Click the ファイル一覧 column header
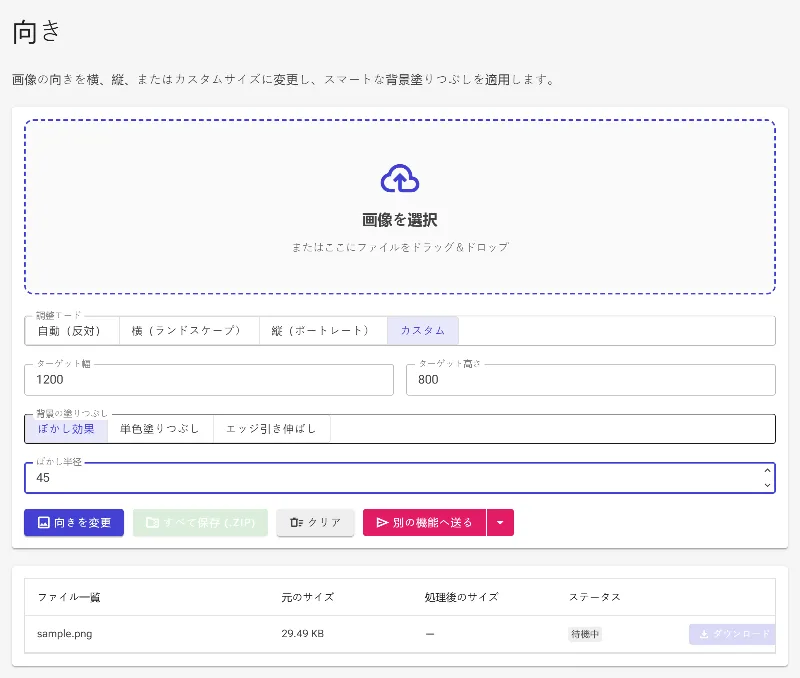Image resolution: width=800 pixels, height=678 pixels. click(x=69, y=597)
